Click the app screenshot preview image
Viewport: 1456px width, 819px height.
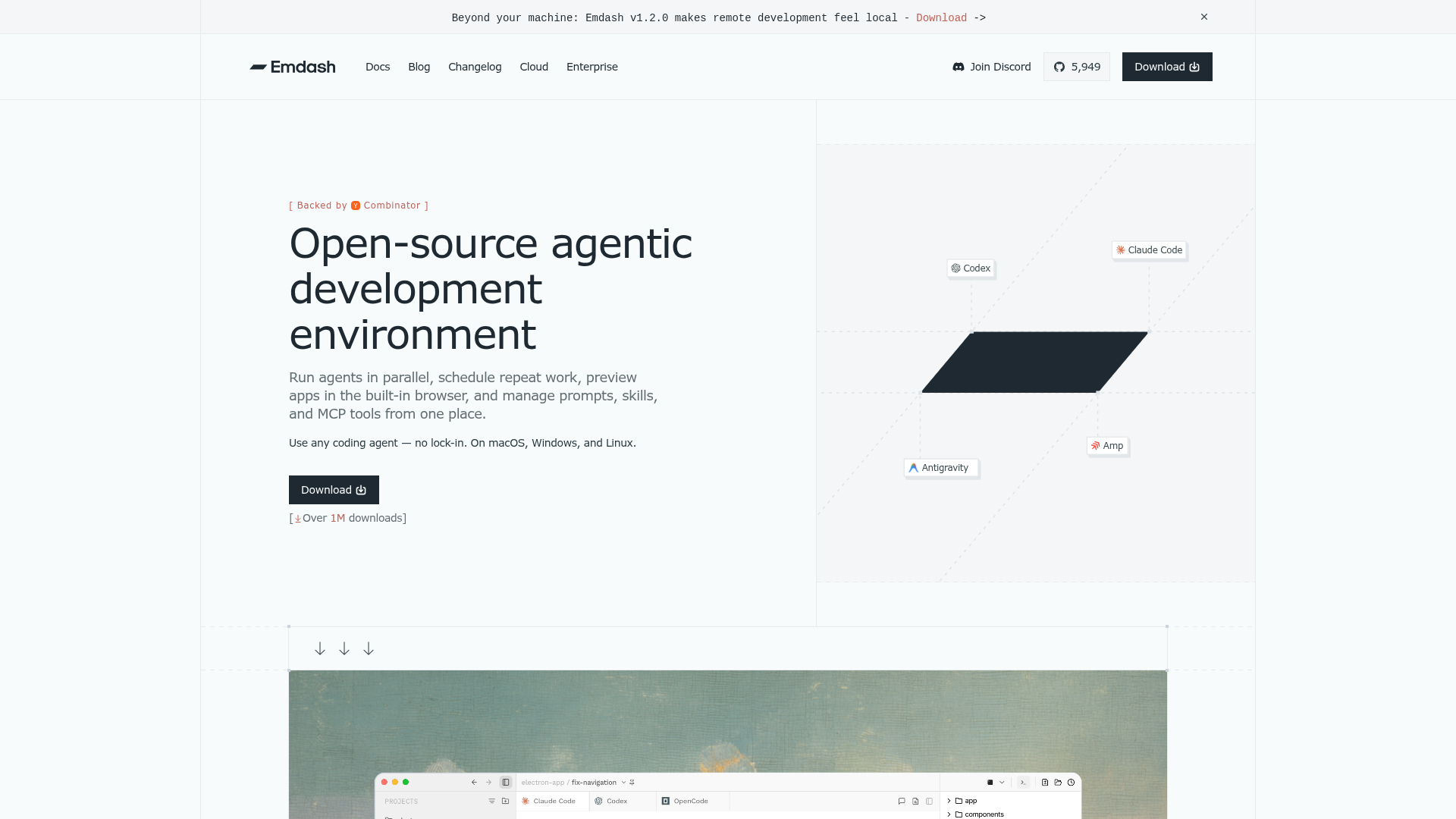click(x=728, y=744)
